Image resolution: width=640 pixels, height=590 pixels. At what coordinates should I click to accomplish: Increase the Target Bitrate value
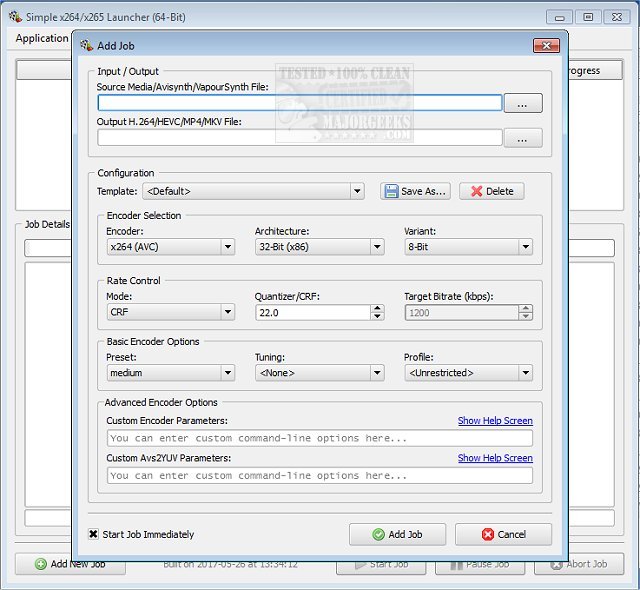(x=526, y=308)
